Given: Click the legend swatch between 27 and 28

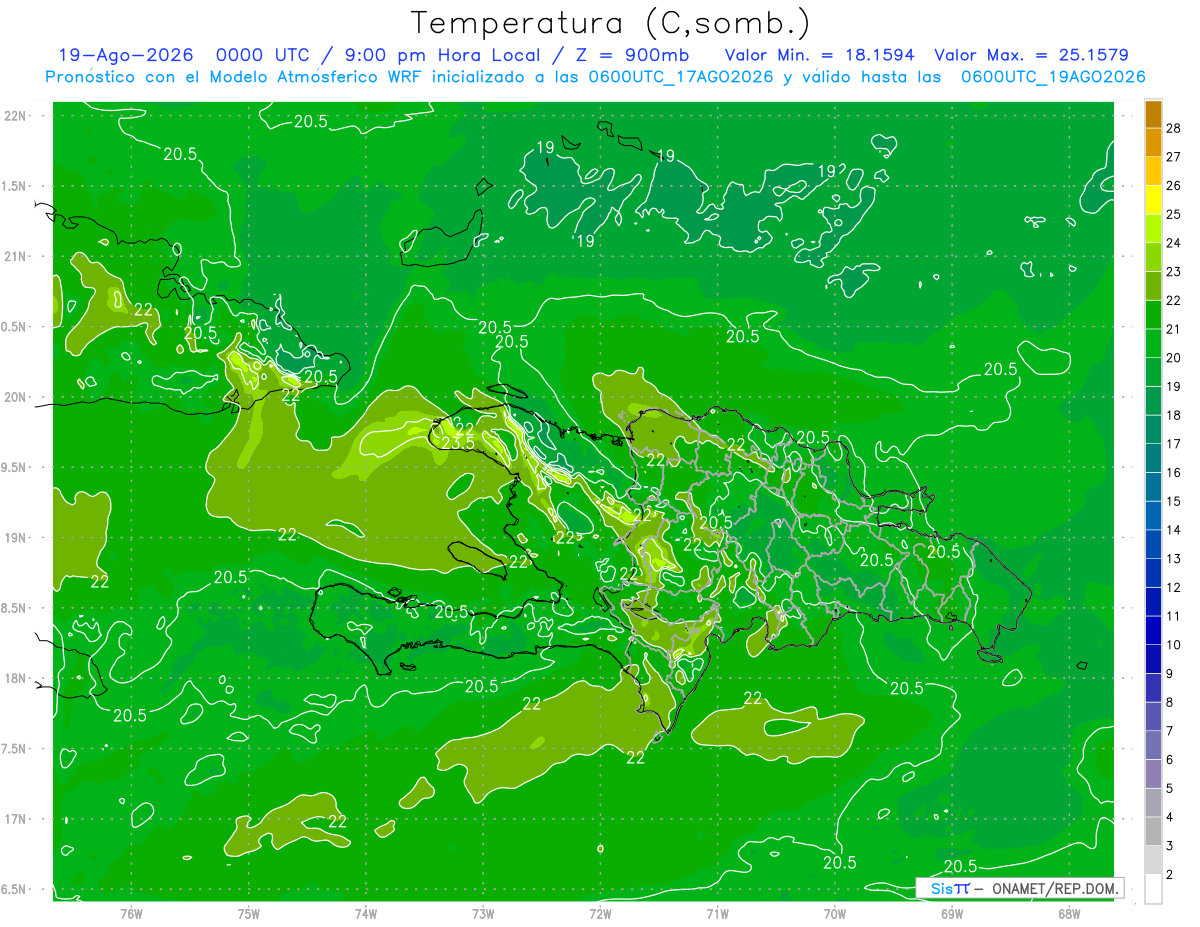Looking at the screenshot, I should click(x=1153, y=142).
